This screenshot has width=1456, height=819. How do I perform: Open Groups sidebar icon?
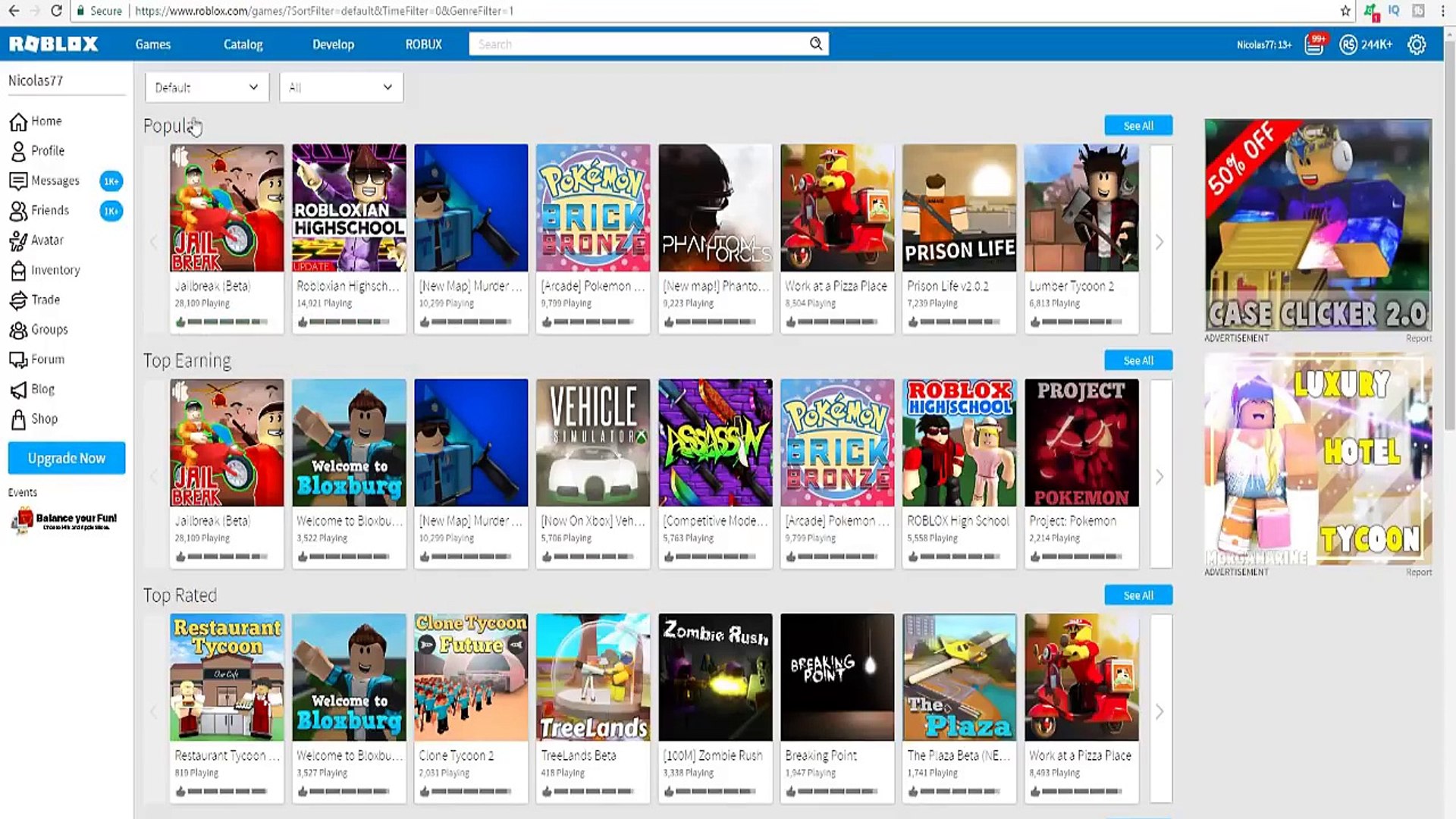click(18, 330)
